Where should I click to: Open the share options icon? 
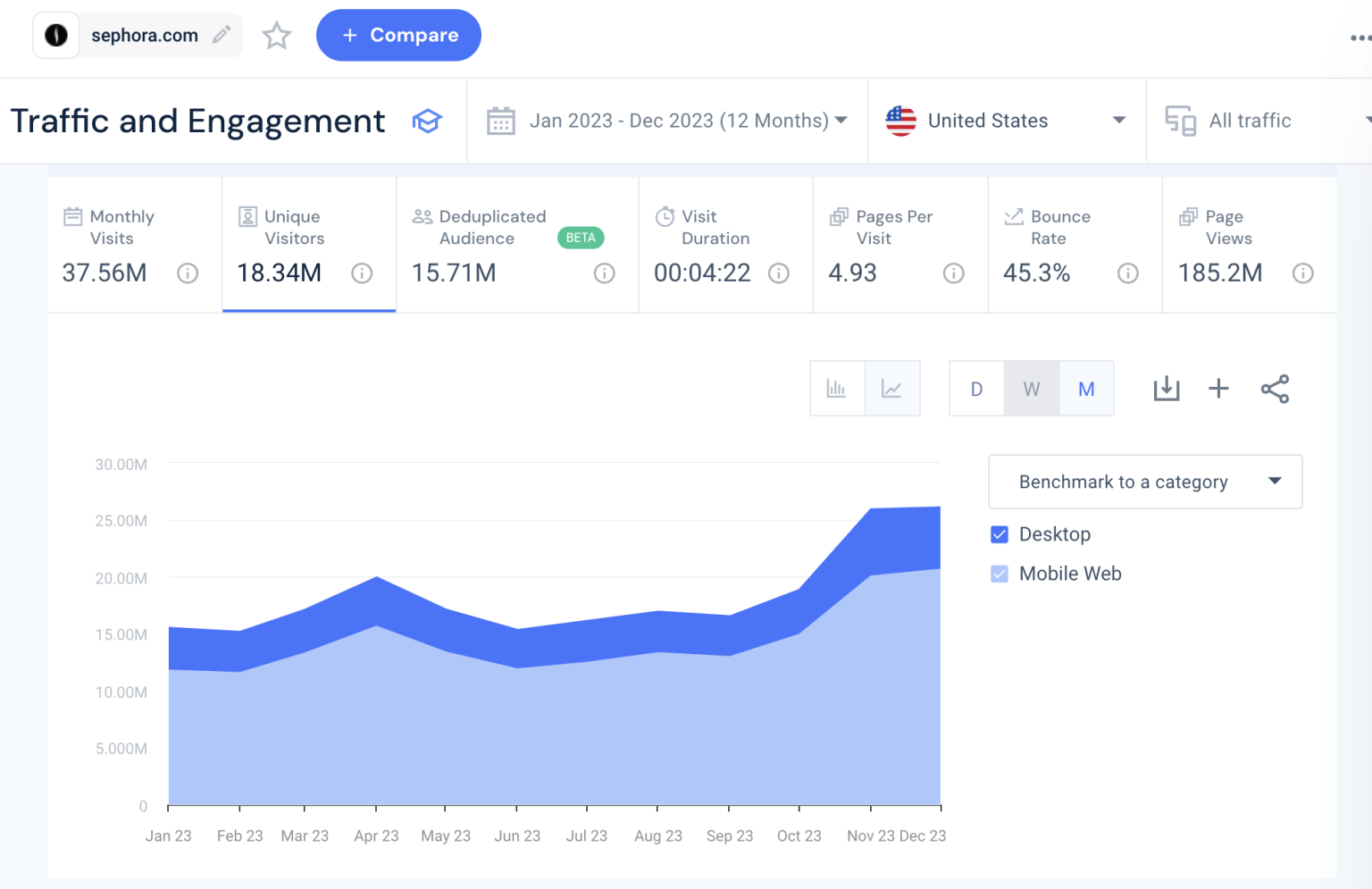tap(1275, 388)
